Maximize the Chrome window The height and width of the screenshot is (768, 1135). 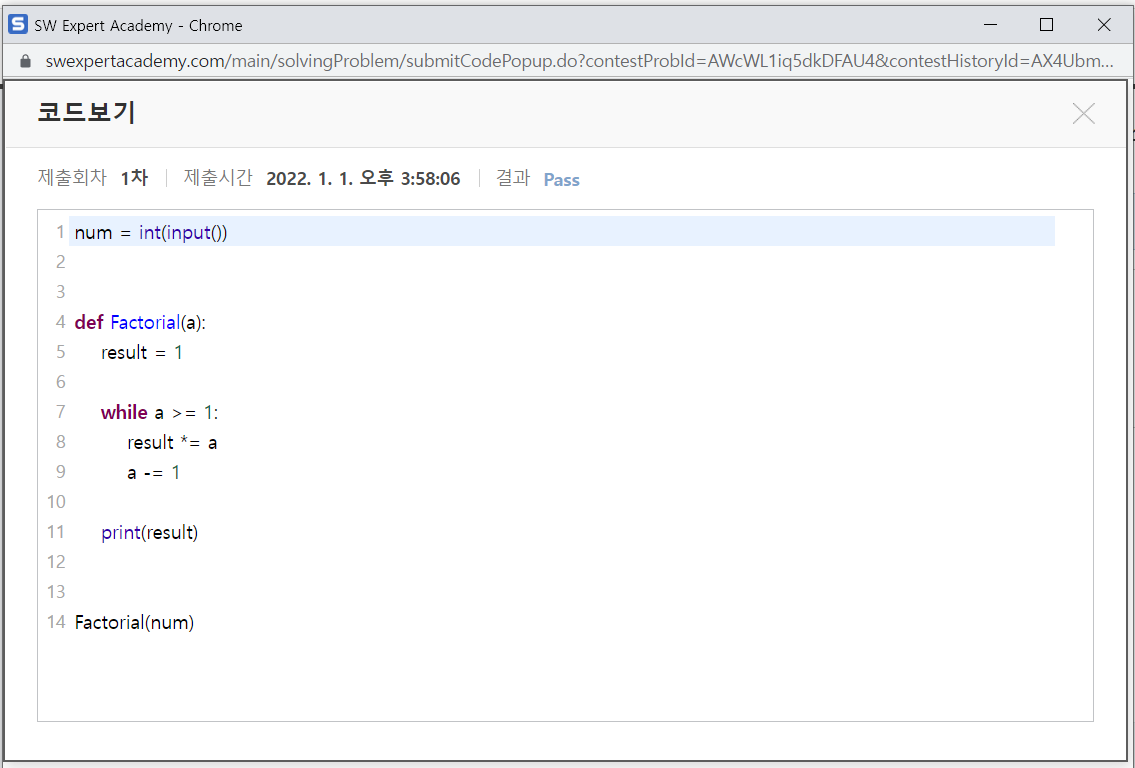tap(1046, 25)
